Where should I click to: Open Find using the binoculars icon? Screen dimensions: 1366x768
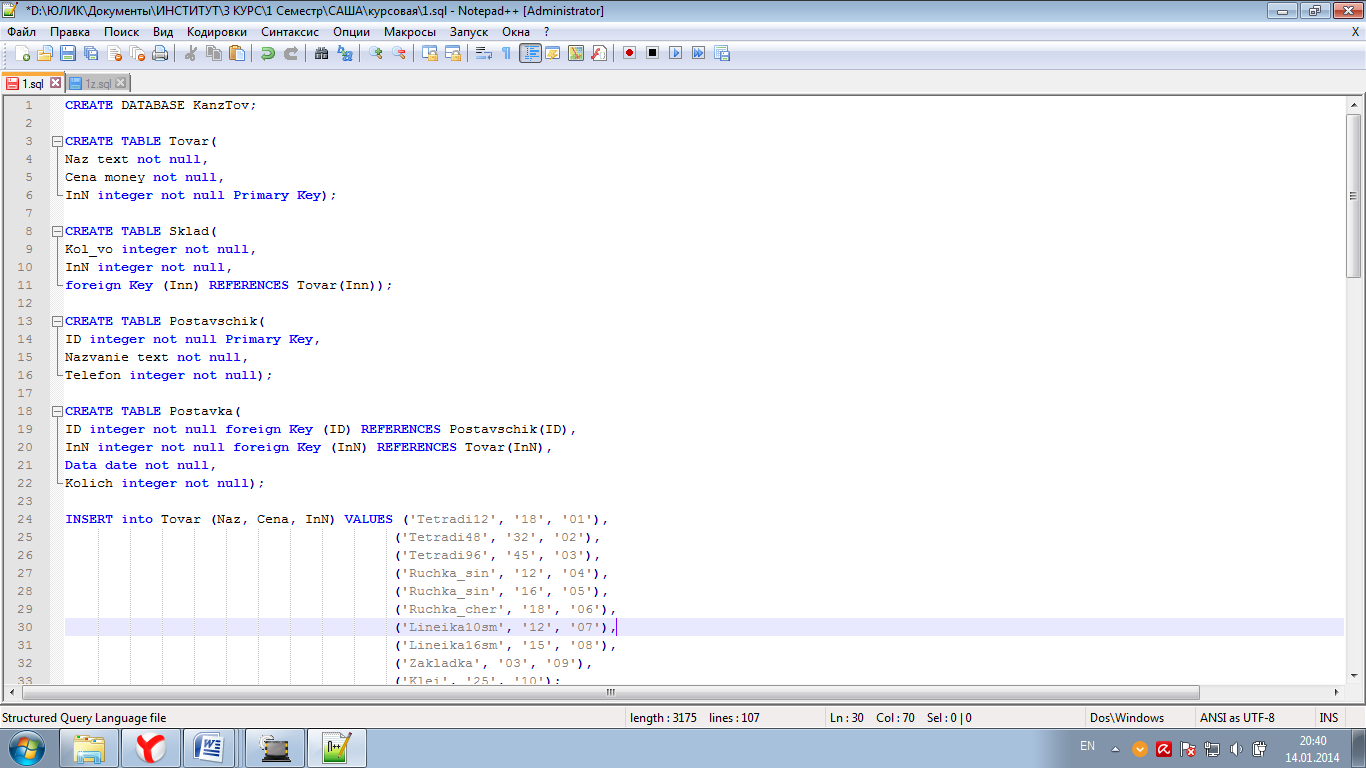point(321,53)
